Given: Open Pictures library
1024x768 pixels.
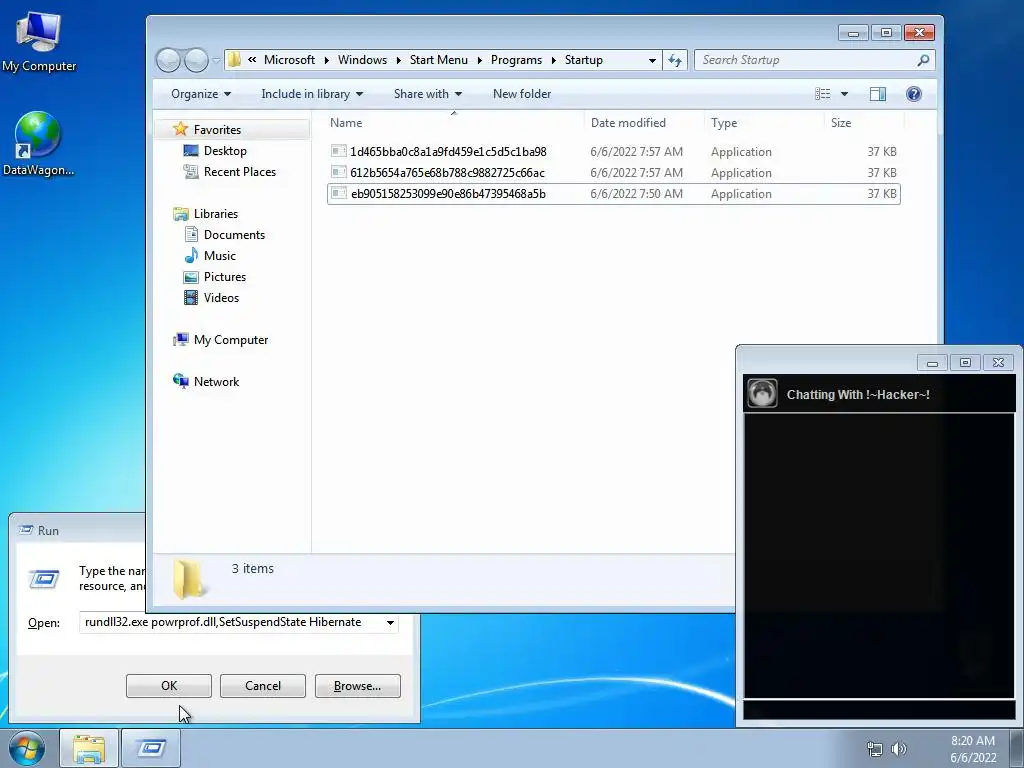Looking at the screenshot, I should pyautogui.click(x=225, y=276).
